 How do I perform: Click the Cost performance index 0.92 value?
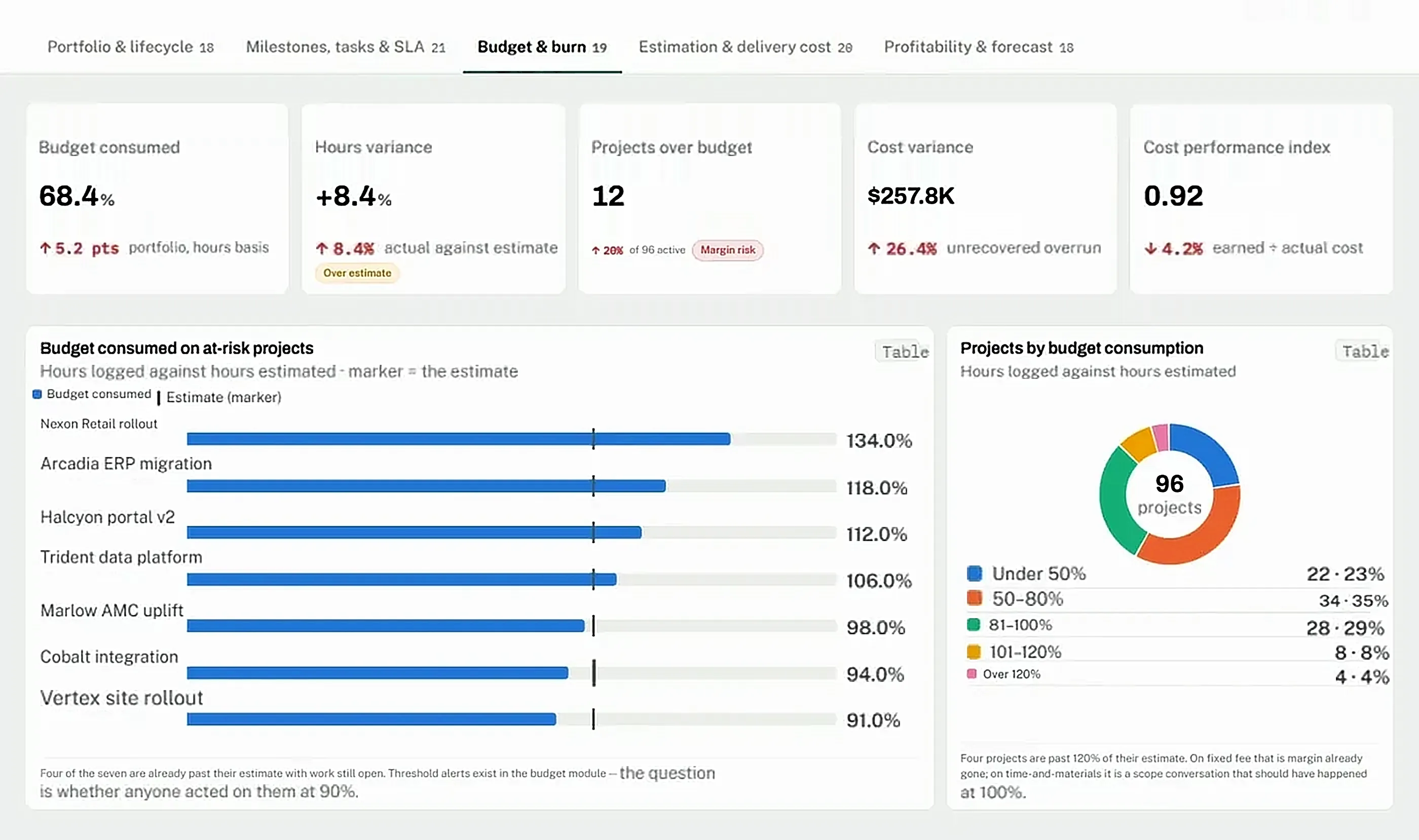(x=1173, y=197)
